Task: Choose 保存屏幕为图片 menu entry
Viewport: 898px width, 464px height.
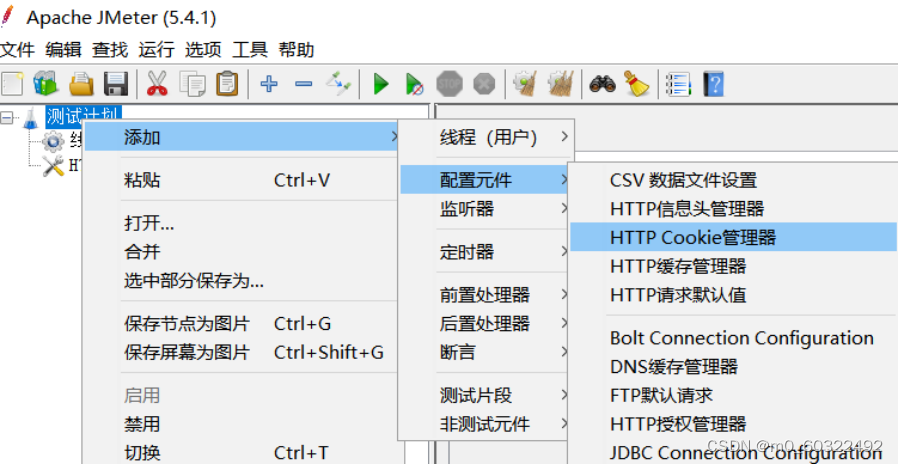Action: [x=241, y=352]
